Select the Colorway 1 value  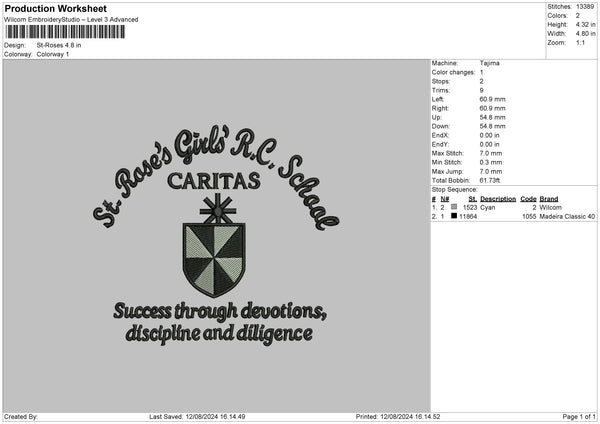point(53,54)
